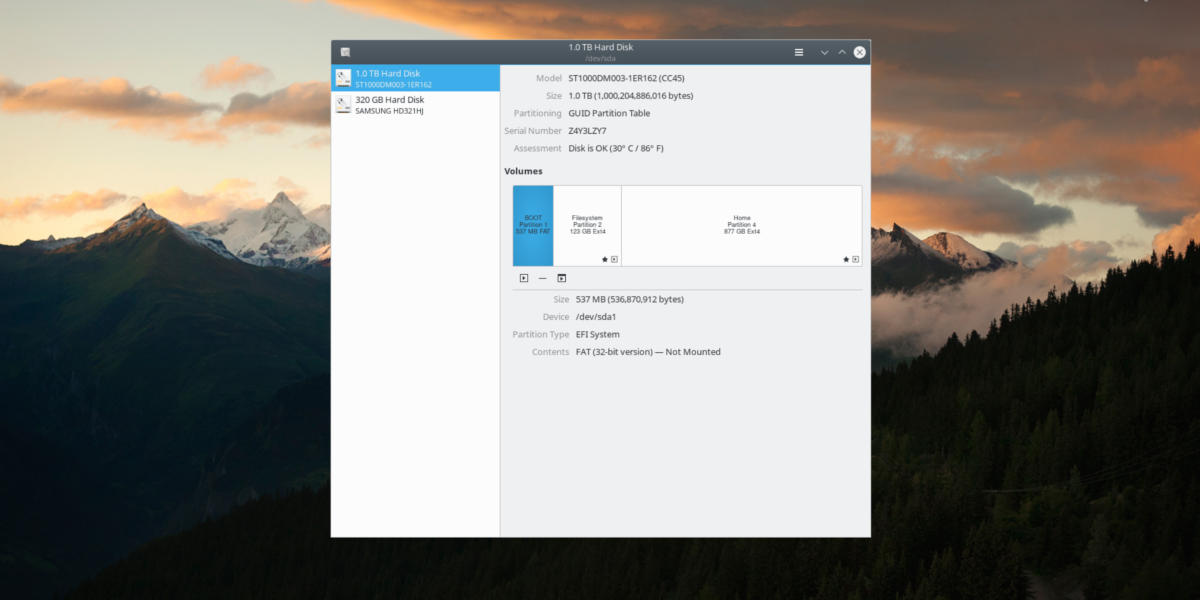This screenshot has height=600, width=1200.
Task: Select the 1.0 TB Hard Disk entry
Action: click(415, 78)
